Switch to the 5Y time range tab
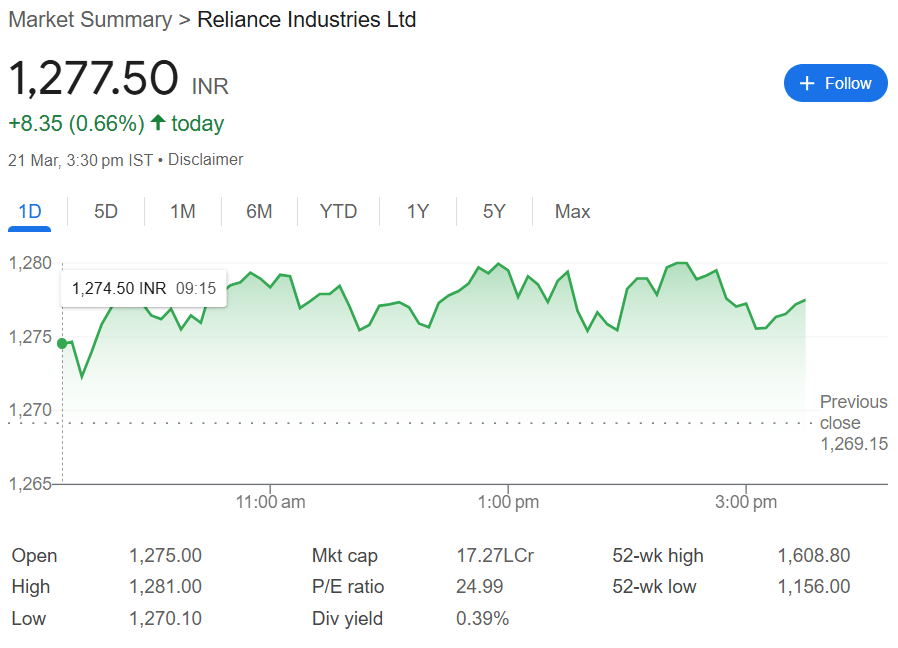The height and width of the screenshot is (648, 898). 494,211
